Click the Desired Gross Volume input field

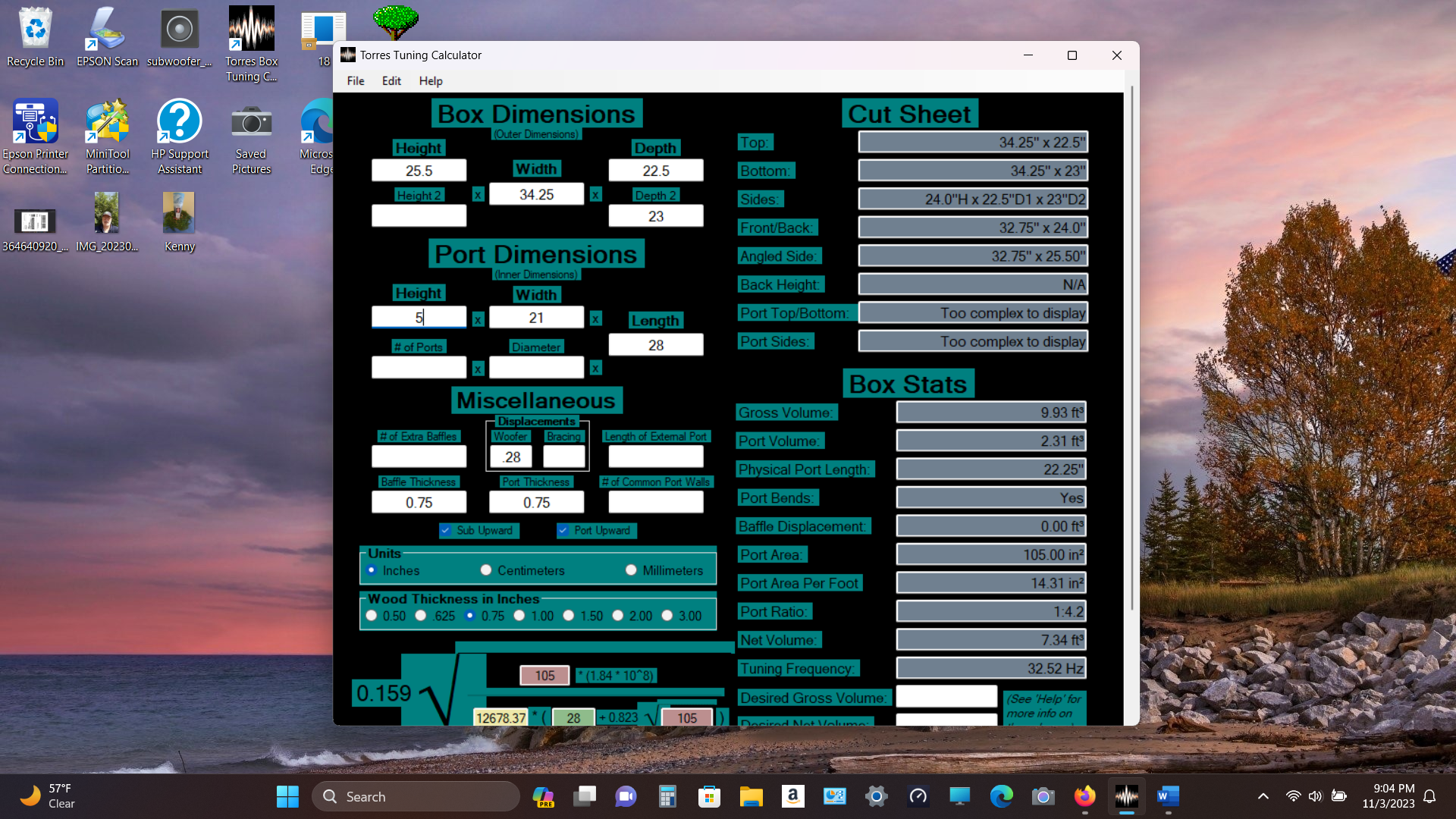pos(946,696)
